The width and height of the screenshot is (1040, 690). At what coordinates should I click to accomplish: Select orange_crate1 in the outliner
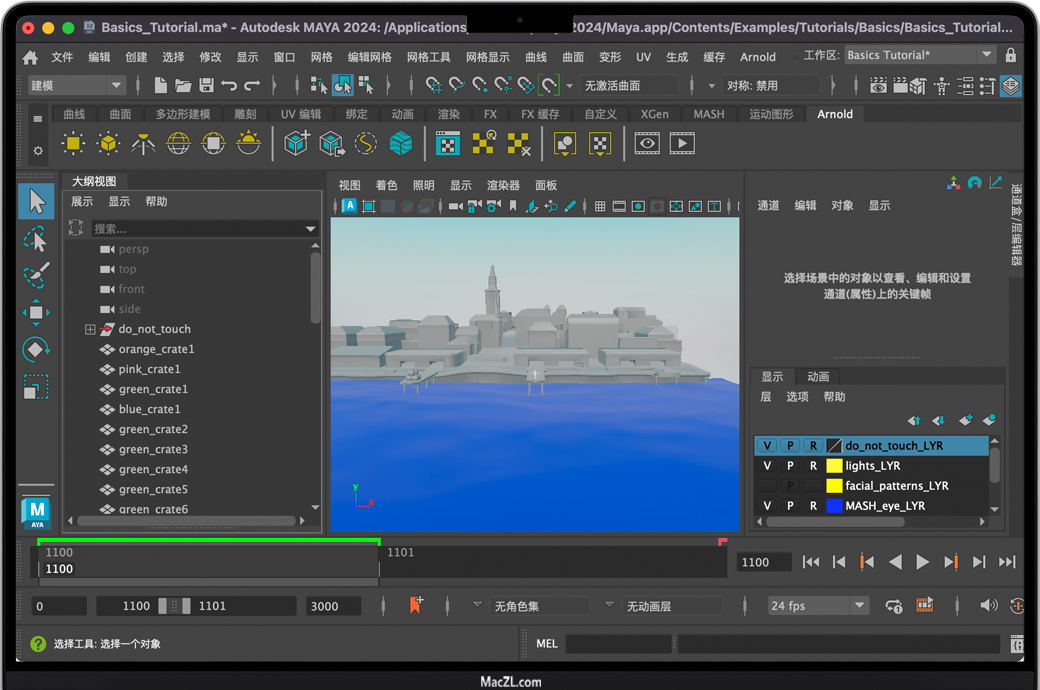156,349
